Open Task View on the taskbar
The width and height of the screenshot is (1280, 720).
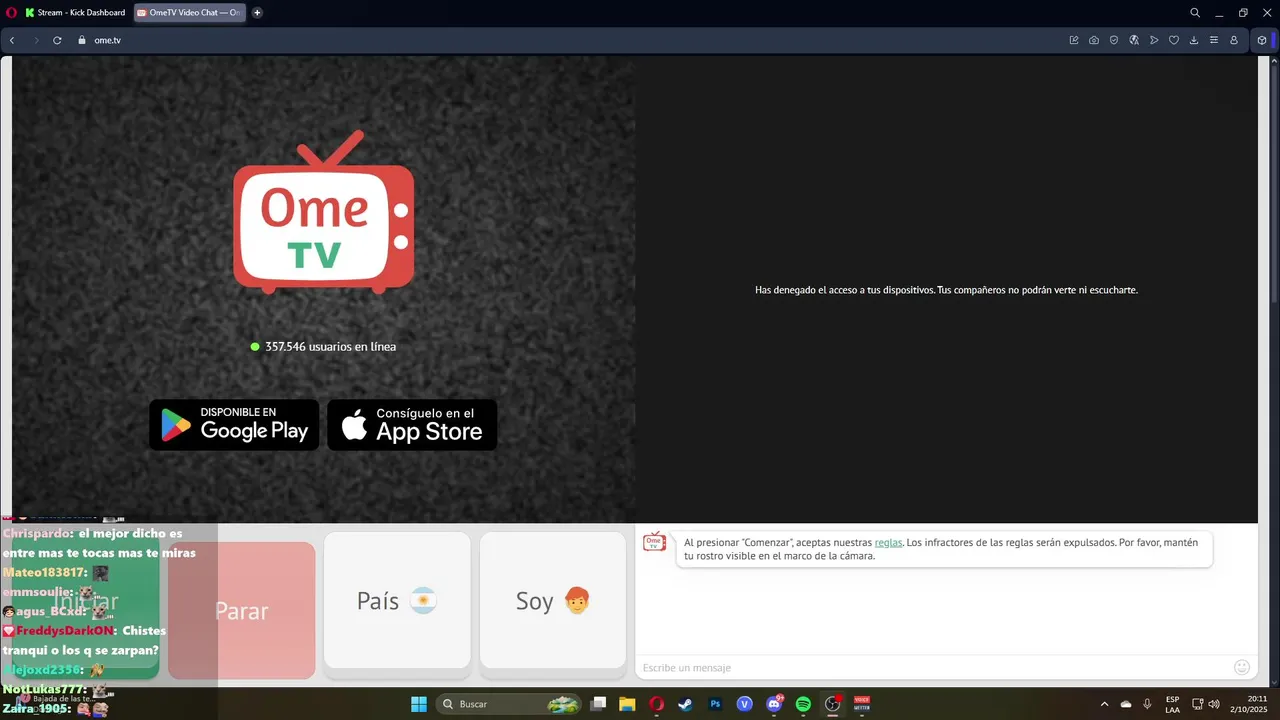[599, 704]
